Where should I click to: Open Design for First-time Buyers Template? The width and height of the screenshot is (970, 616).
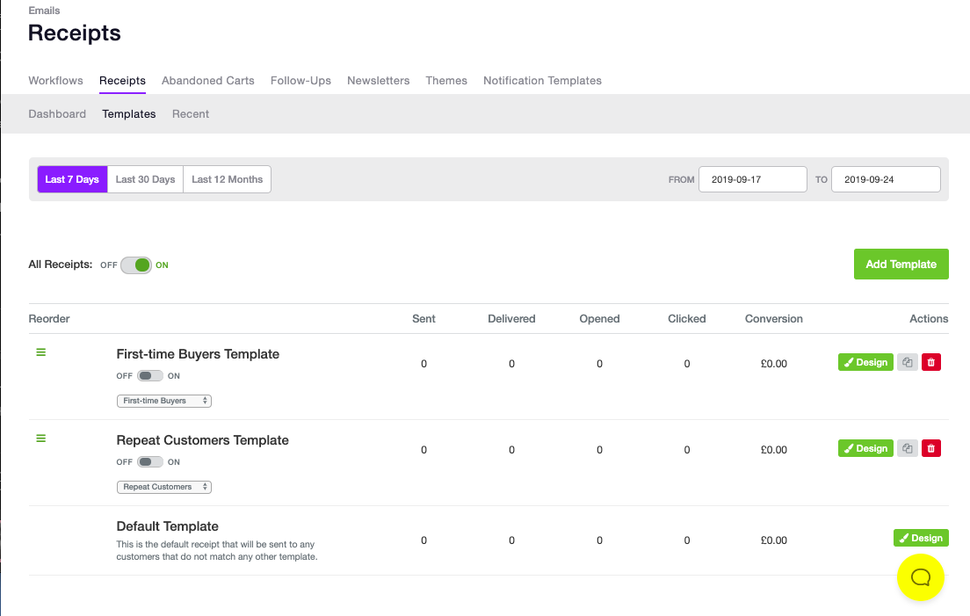click(865, 362)
